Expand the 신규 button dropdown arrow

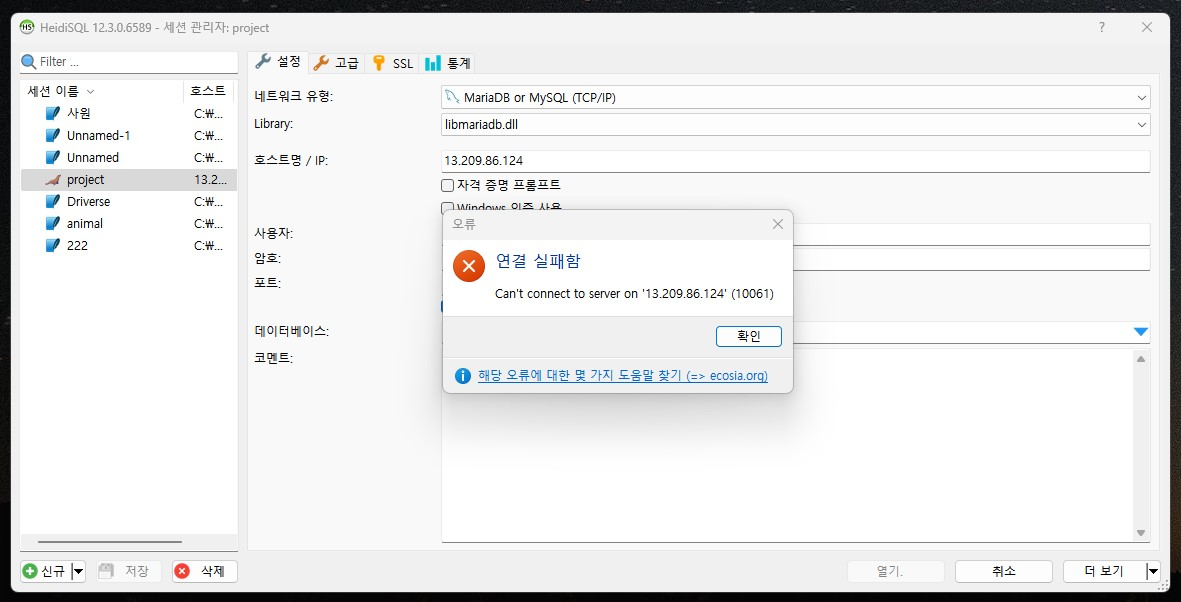tap(78, 571)
